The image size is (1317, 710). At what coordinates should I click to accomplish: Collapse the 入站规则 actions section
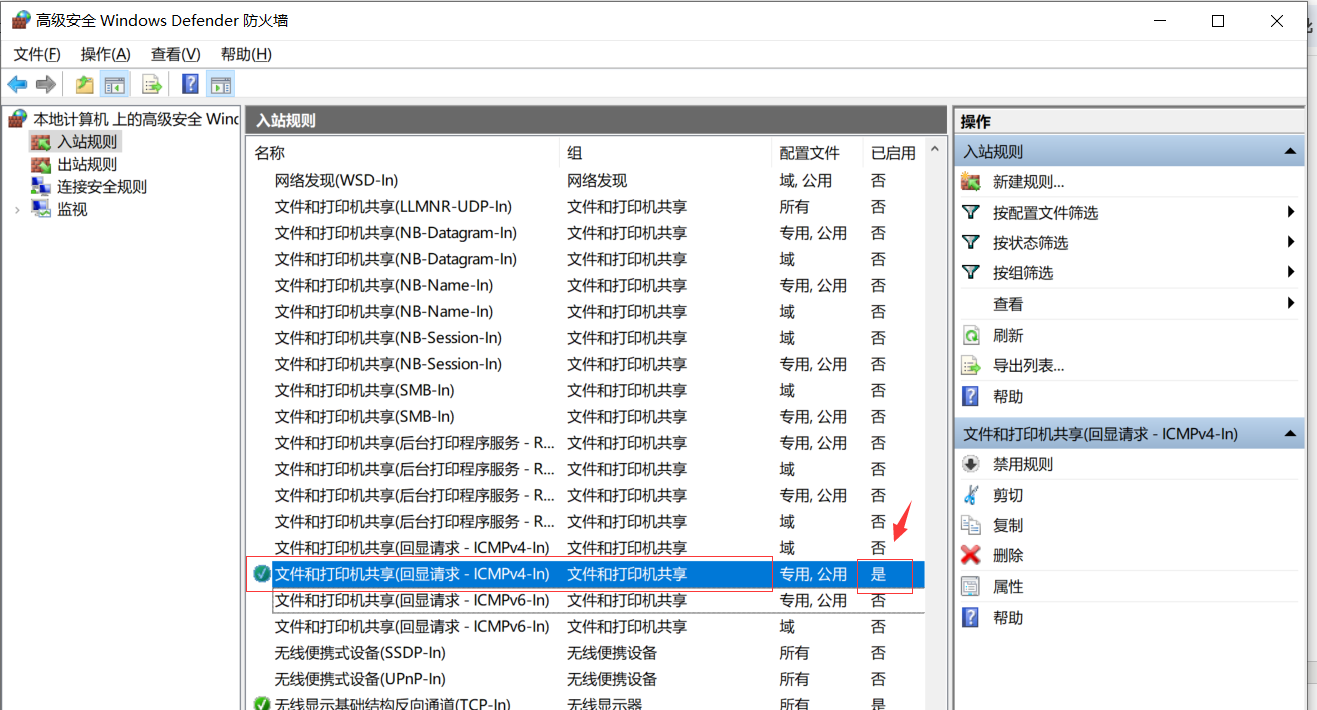[1290, 152]
